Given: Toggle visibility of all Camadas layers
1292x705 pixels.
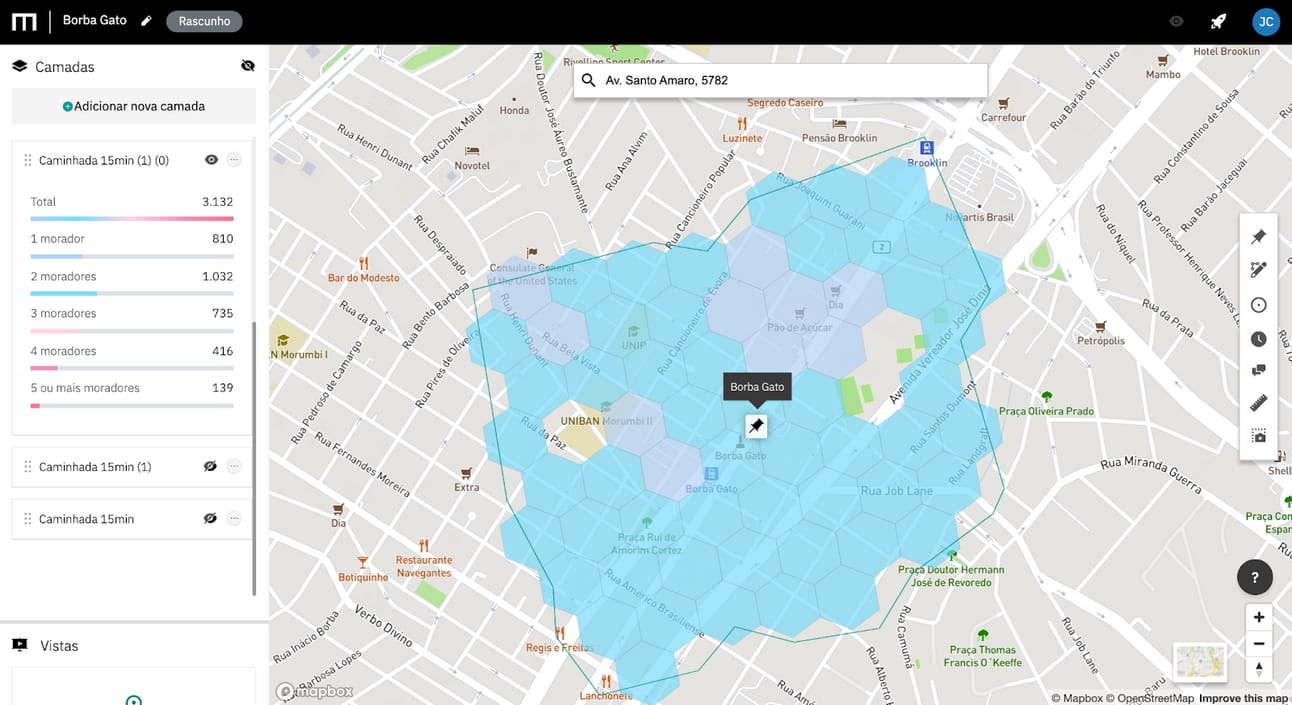Looking at the screenshot, I should coord(248,66).
